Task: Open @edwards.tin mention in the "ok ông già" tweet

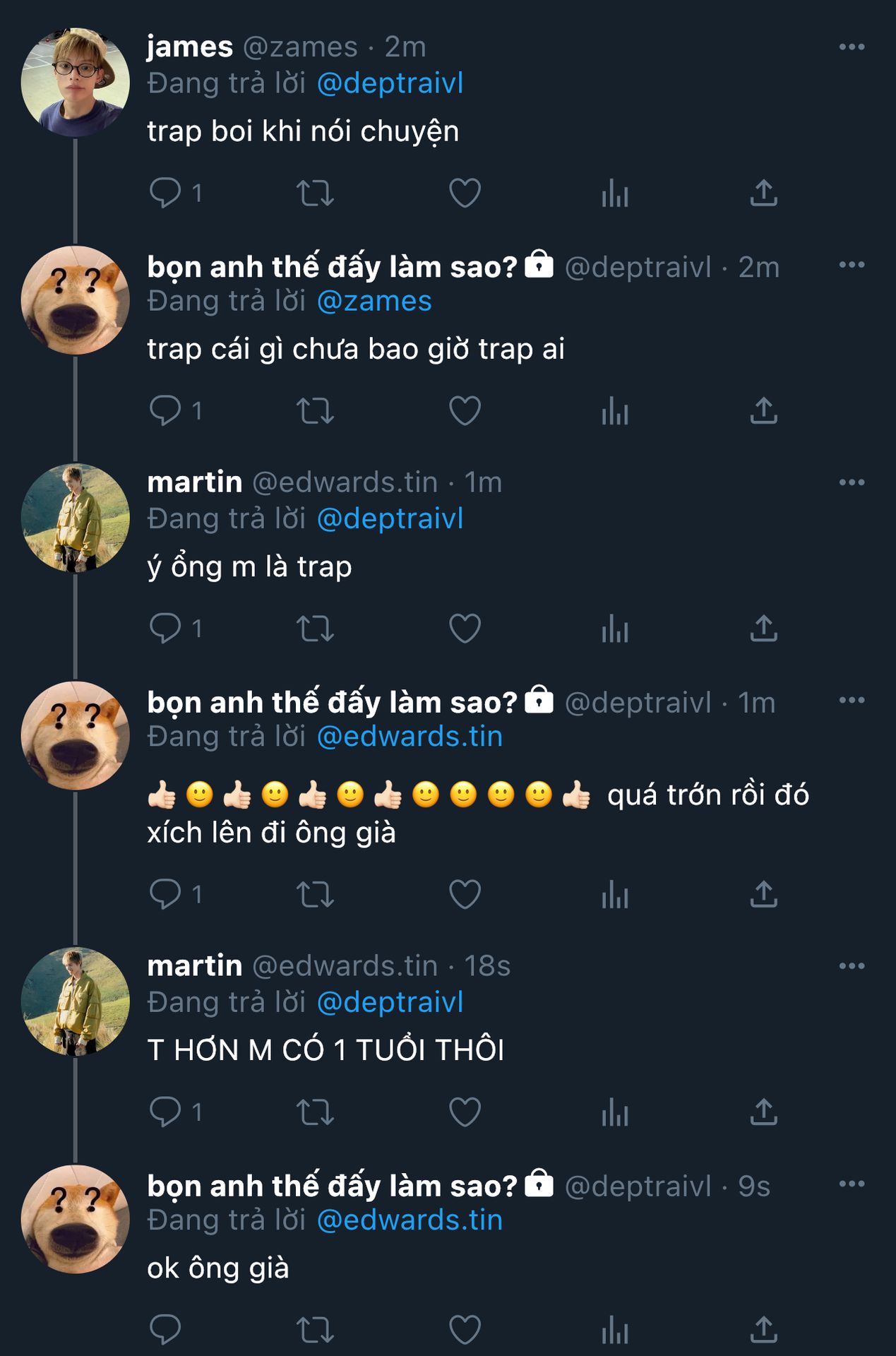Action: click(410, 1220)
